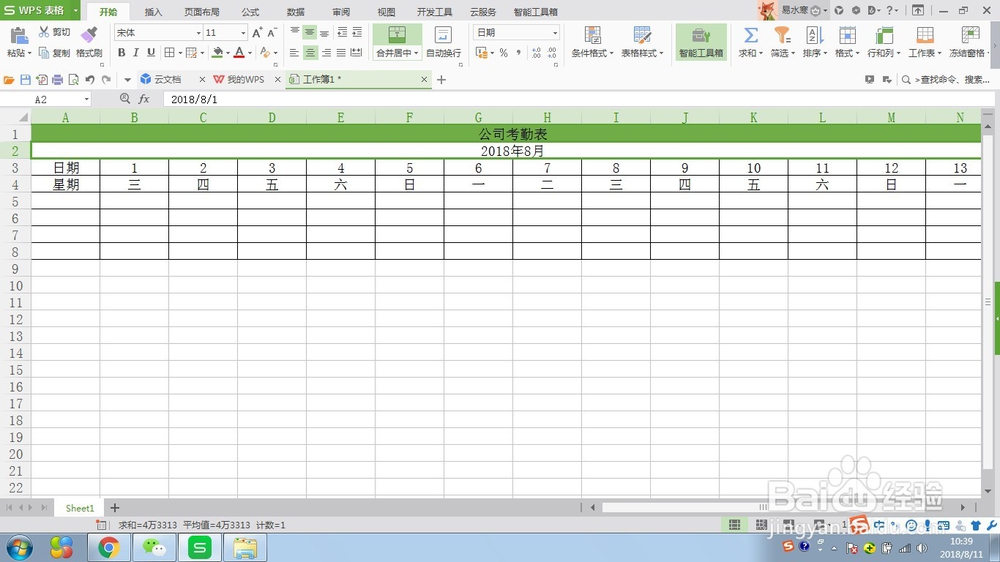
Task: Toggle align text left
Action: coord(294,53)
